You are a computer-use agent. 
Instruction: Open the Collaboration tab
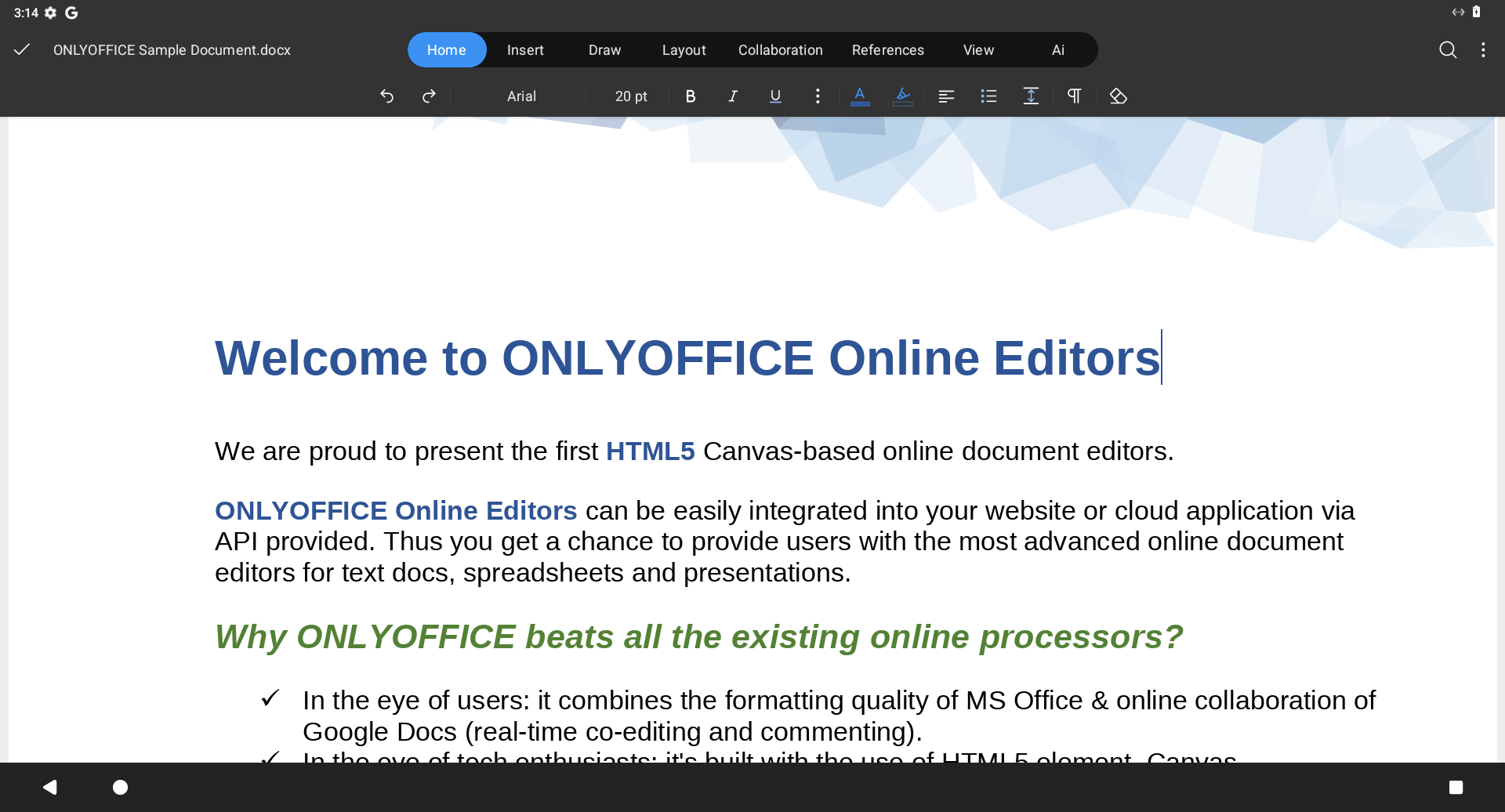tap(780, 49)
